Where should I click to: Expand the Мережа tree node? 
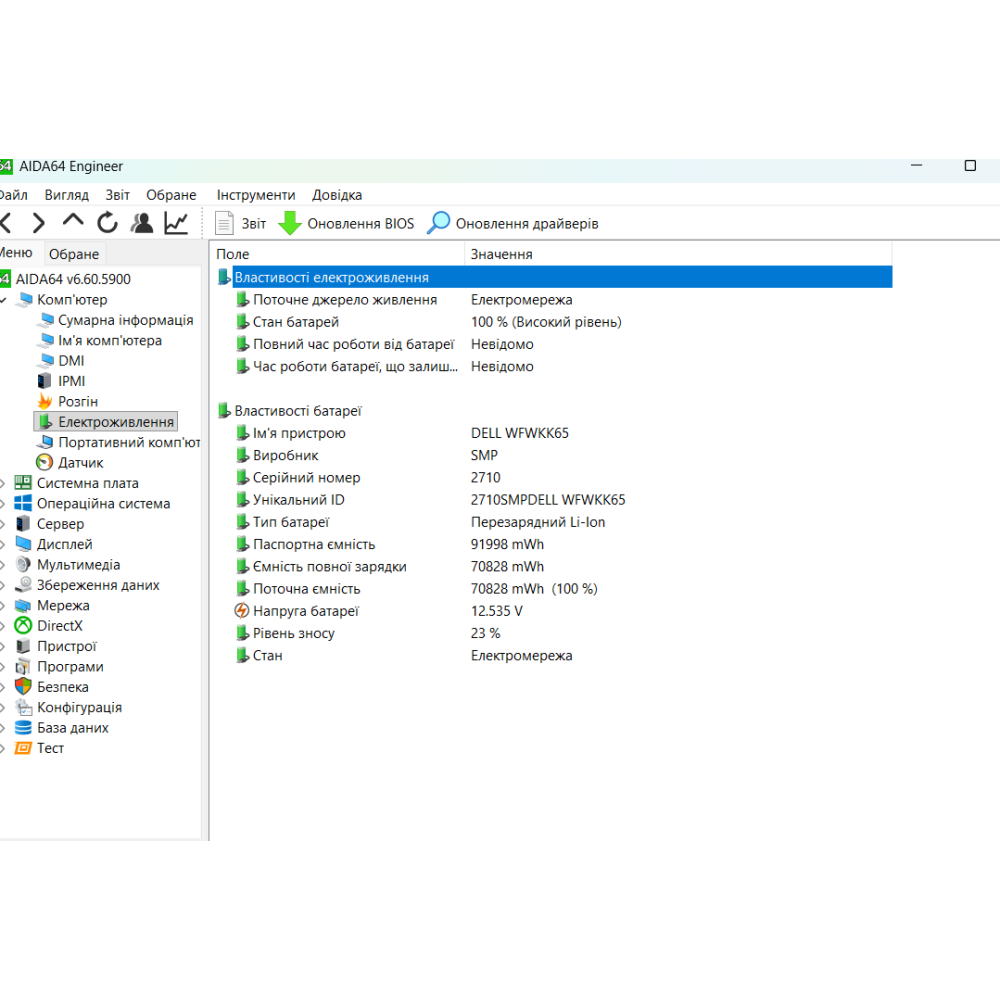3,605
